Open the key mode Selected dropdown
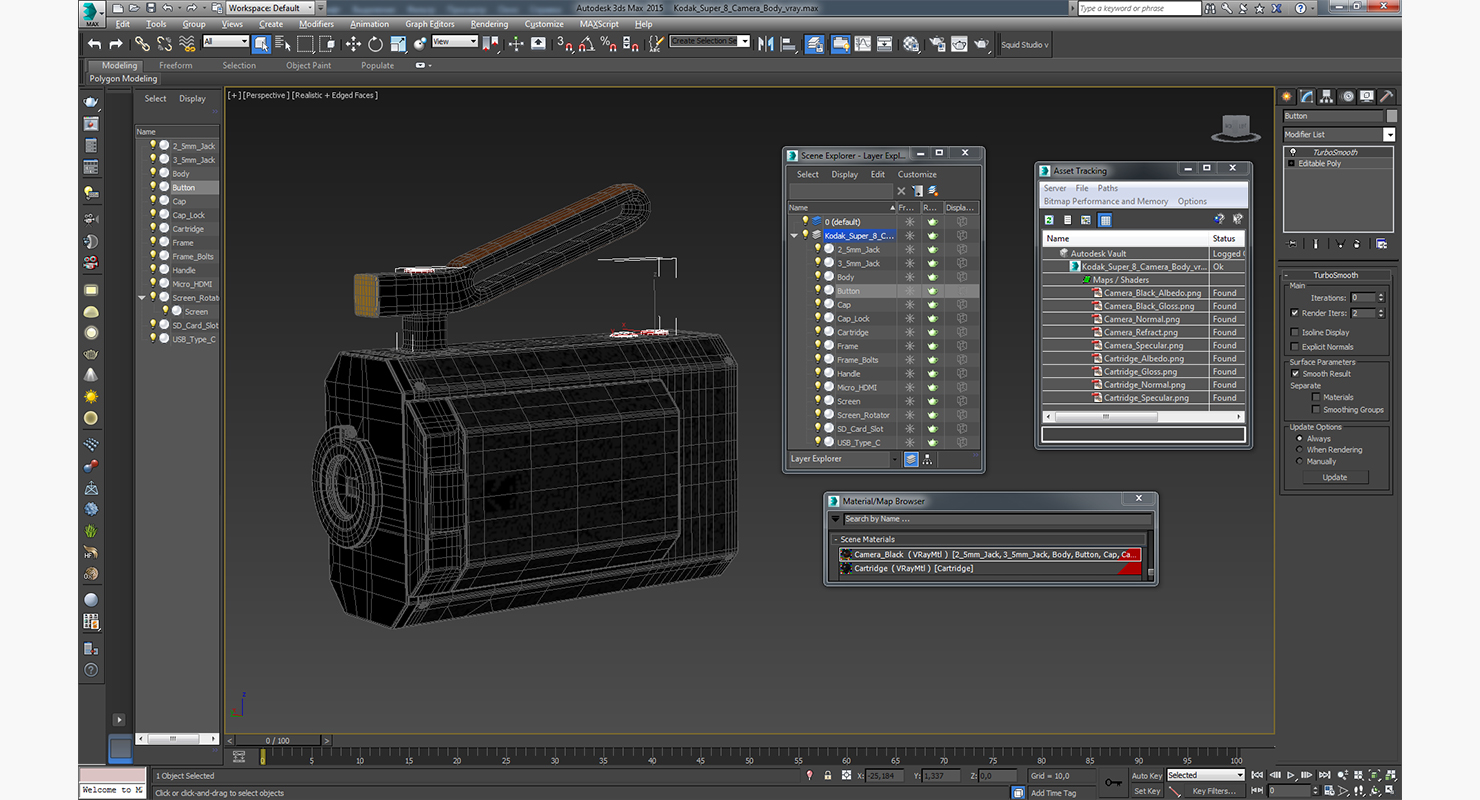The image size is (1480, 800). click(x=1206, y=775)
